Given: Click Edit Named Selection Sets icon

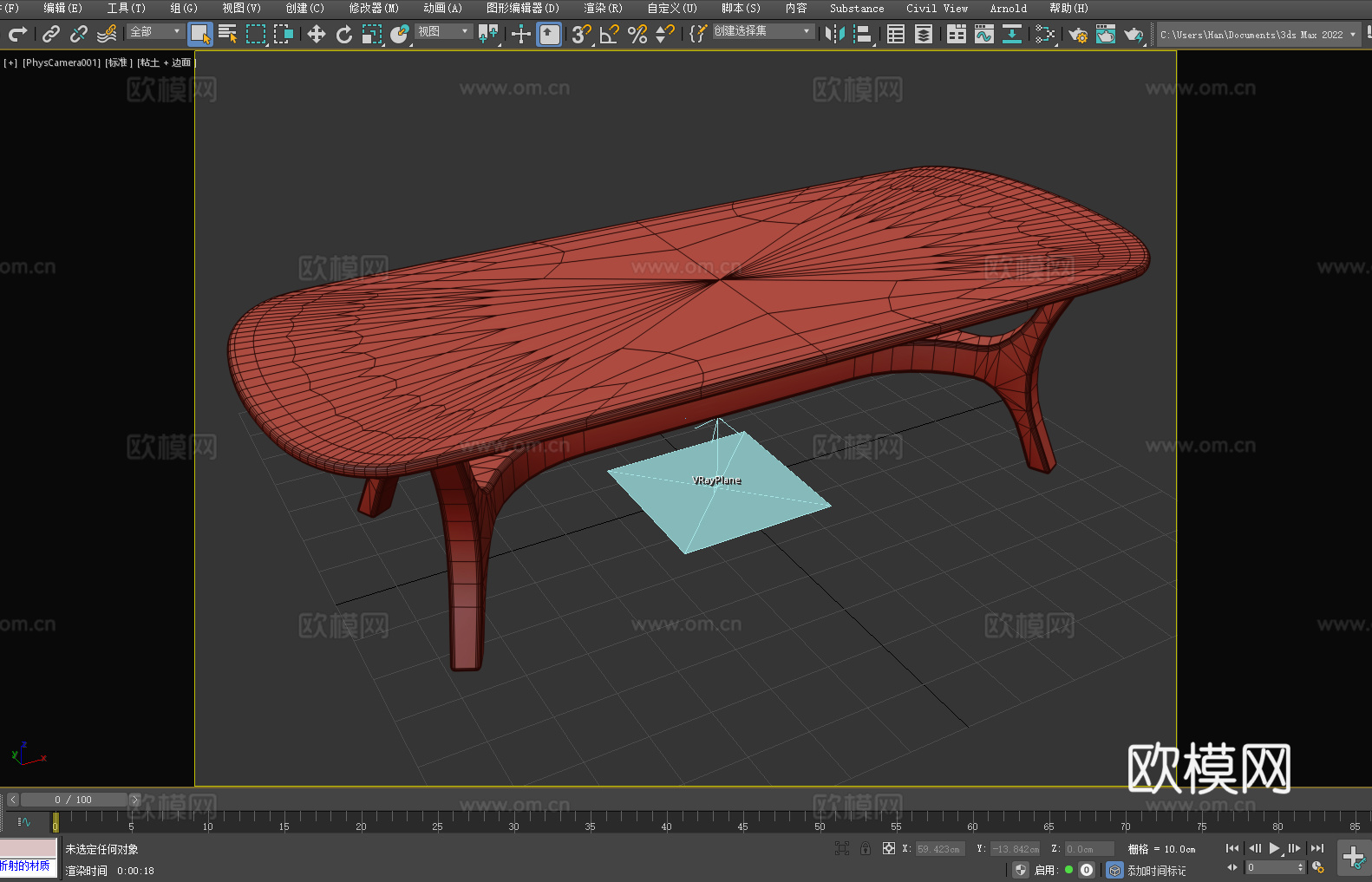Looking at the screenshot, I should [x=698, y=34].
